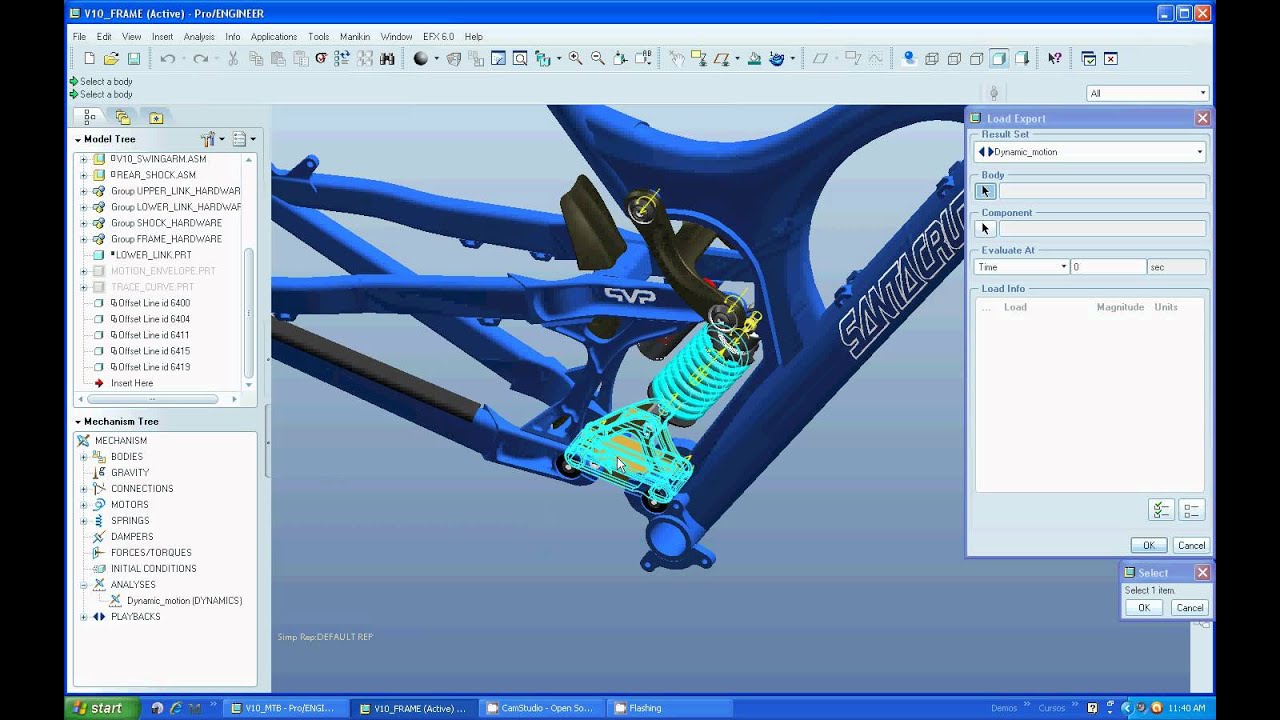Click the zoom window magnifier icon
Screen dimensions: 1280x720
[x=520, y=59]
